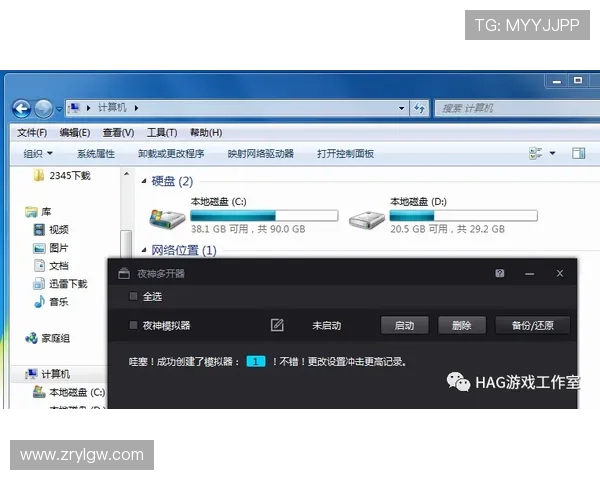
Task: Open help icon in 夜神多开器
Action: click(500, 273)
